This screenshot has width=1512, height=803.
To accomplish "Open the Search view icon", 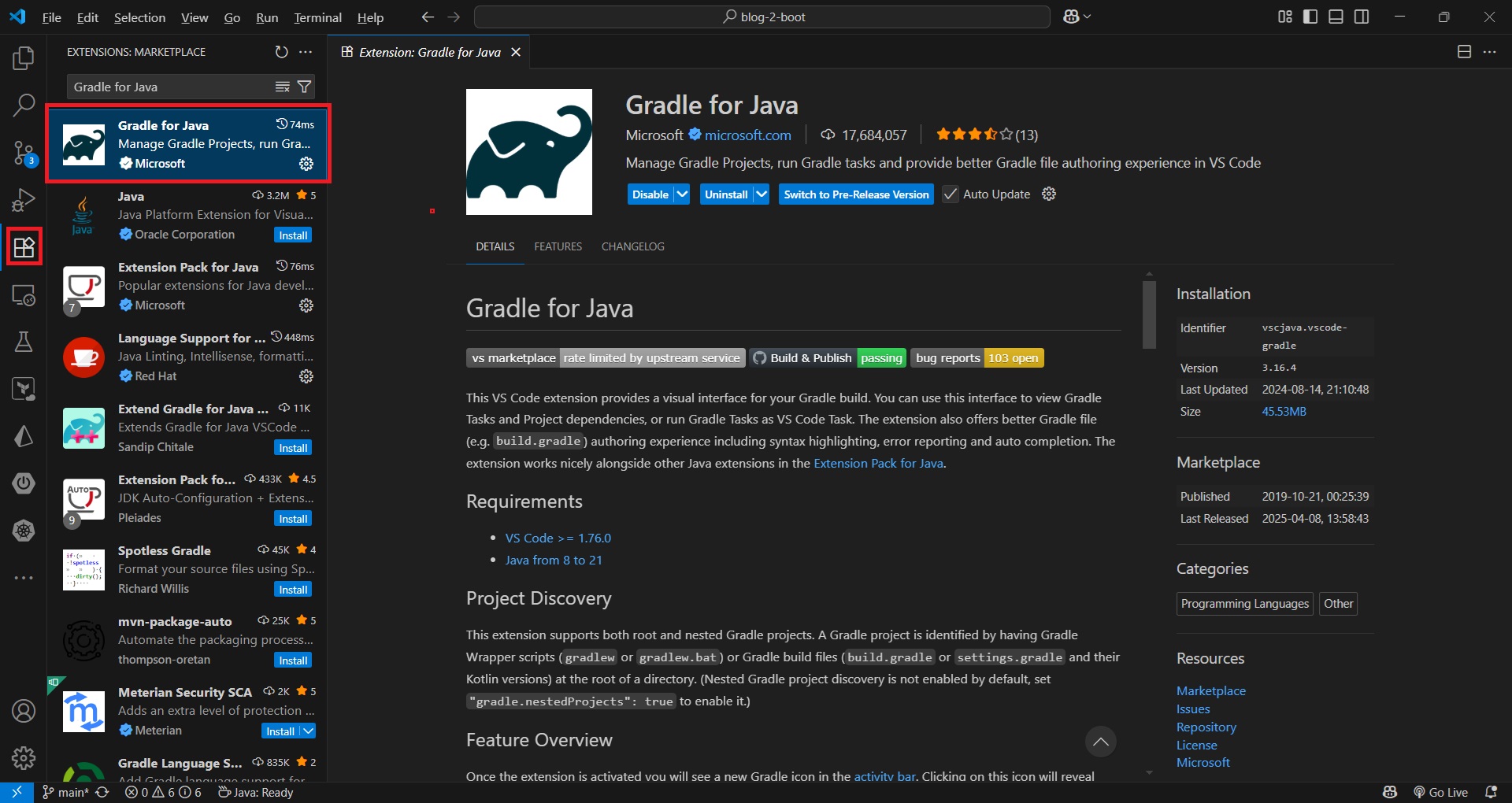I will tap(24, 105).
